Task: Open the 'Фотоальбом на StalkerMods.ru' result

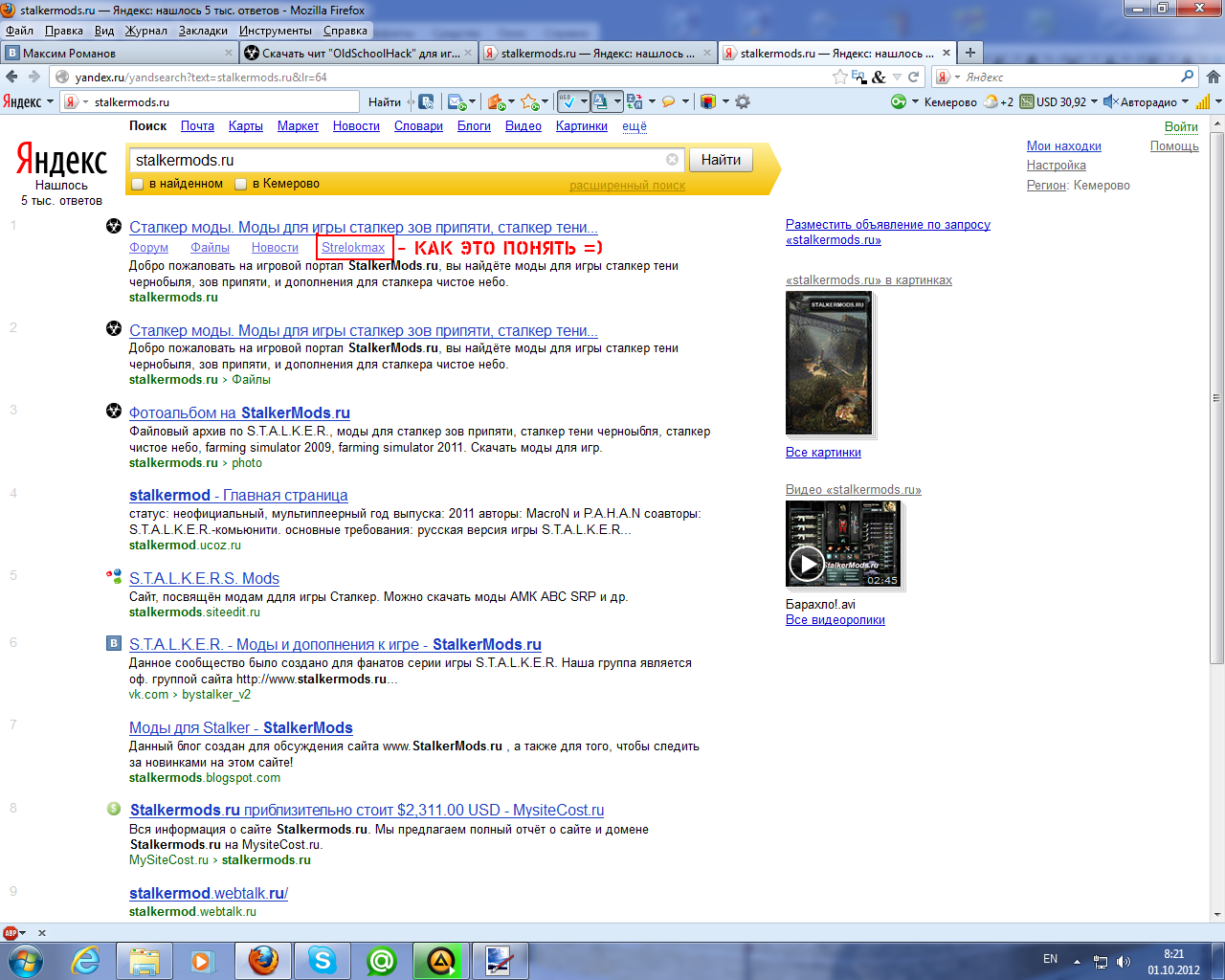Action: [239, 412]
